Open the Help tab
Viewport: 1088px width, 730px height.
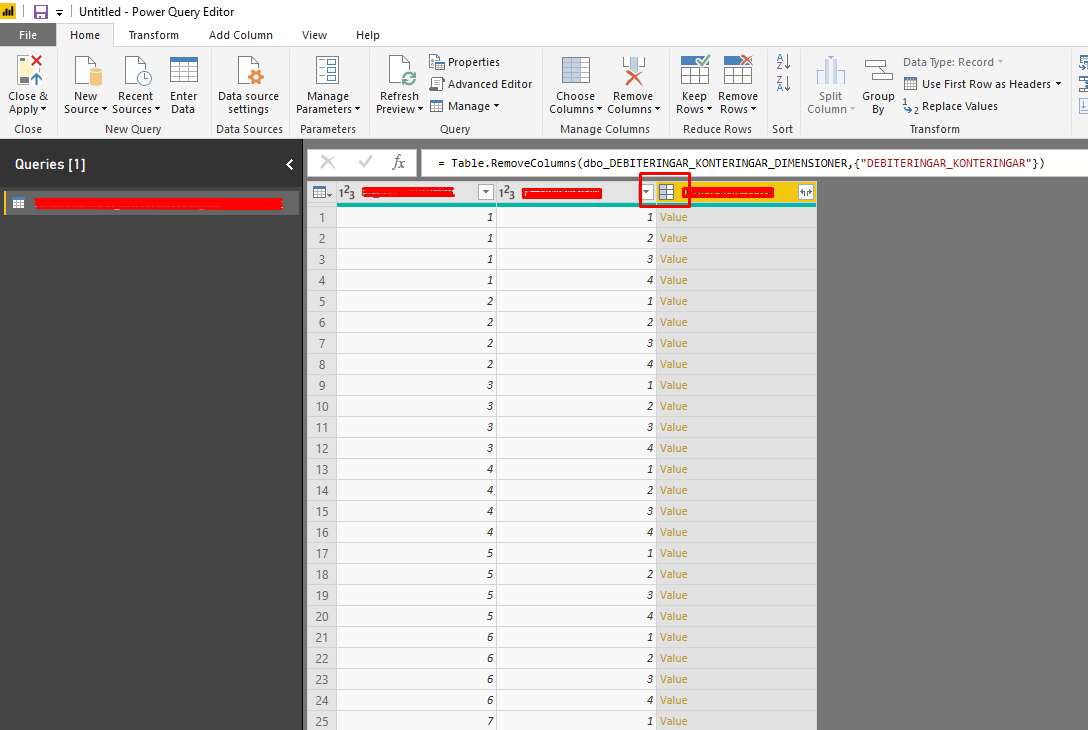[368, 35]
